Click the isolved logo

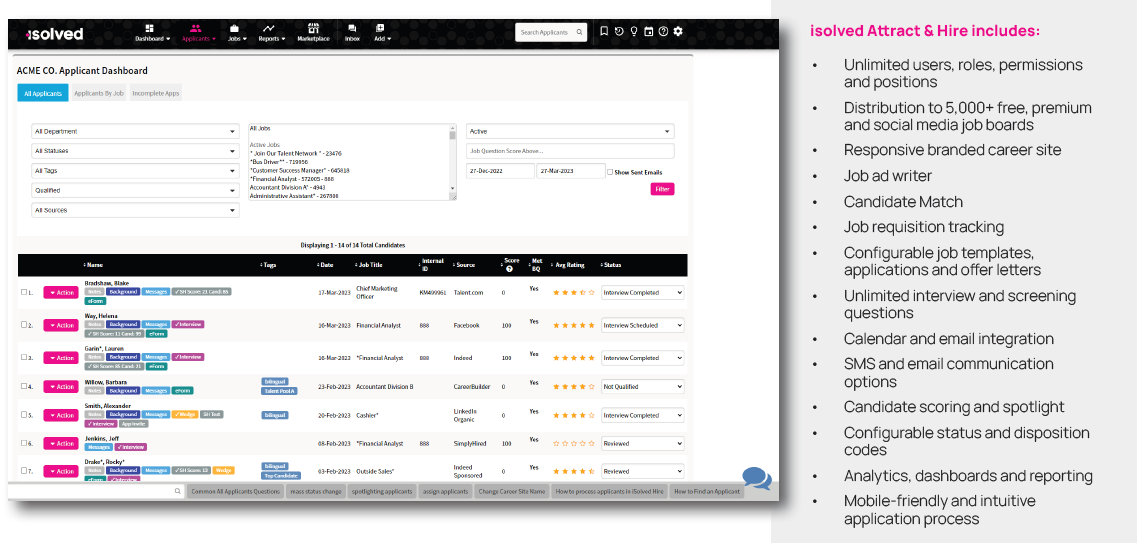point(54,33)
